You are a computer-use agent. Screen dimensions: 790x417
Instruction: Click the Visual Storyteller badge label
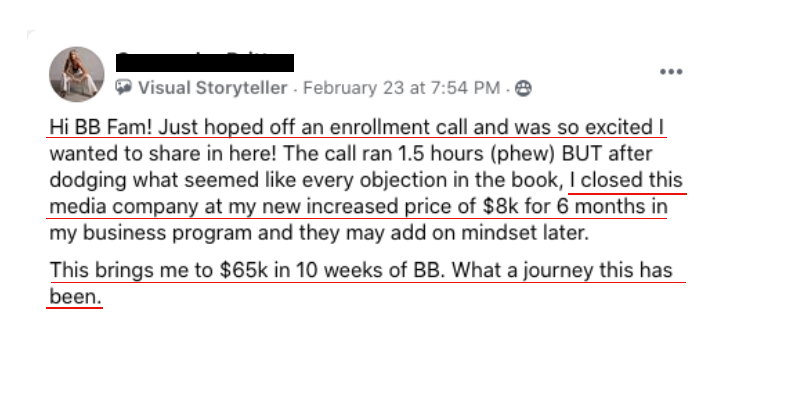213,88
